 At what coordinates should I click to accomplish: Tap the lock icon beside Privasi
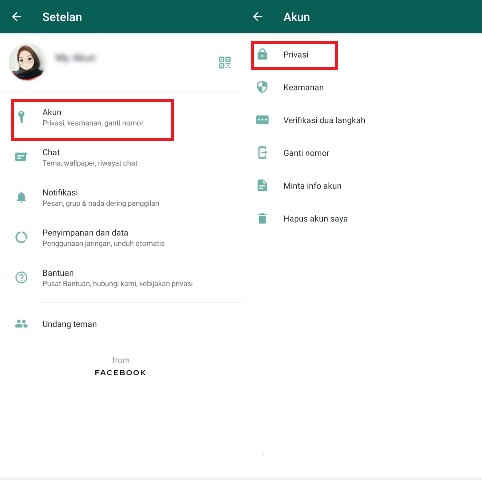point(262,54)
